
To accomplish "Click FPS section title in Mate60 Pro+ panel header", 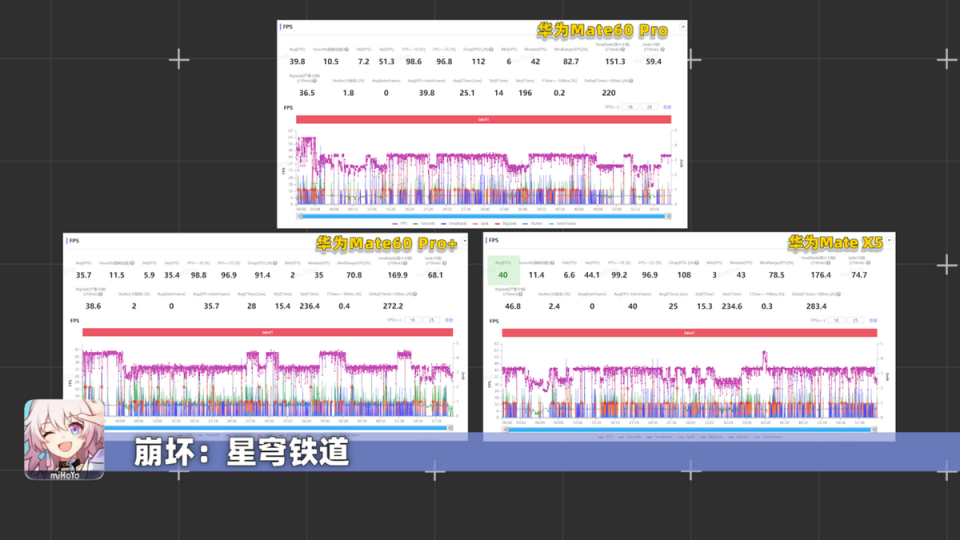I will click(75, 241).
